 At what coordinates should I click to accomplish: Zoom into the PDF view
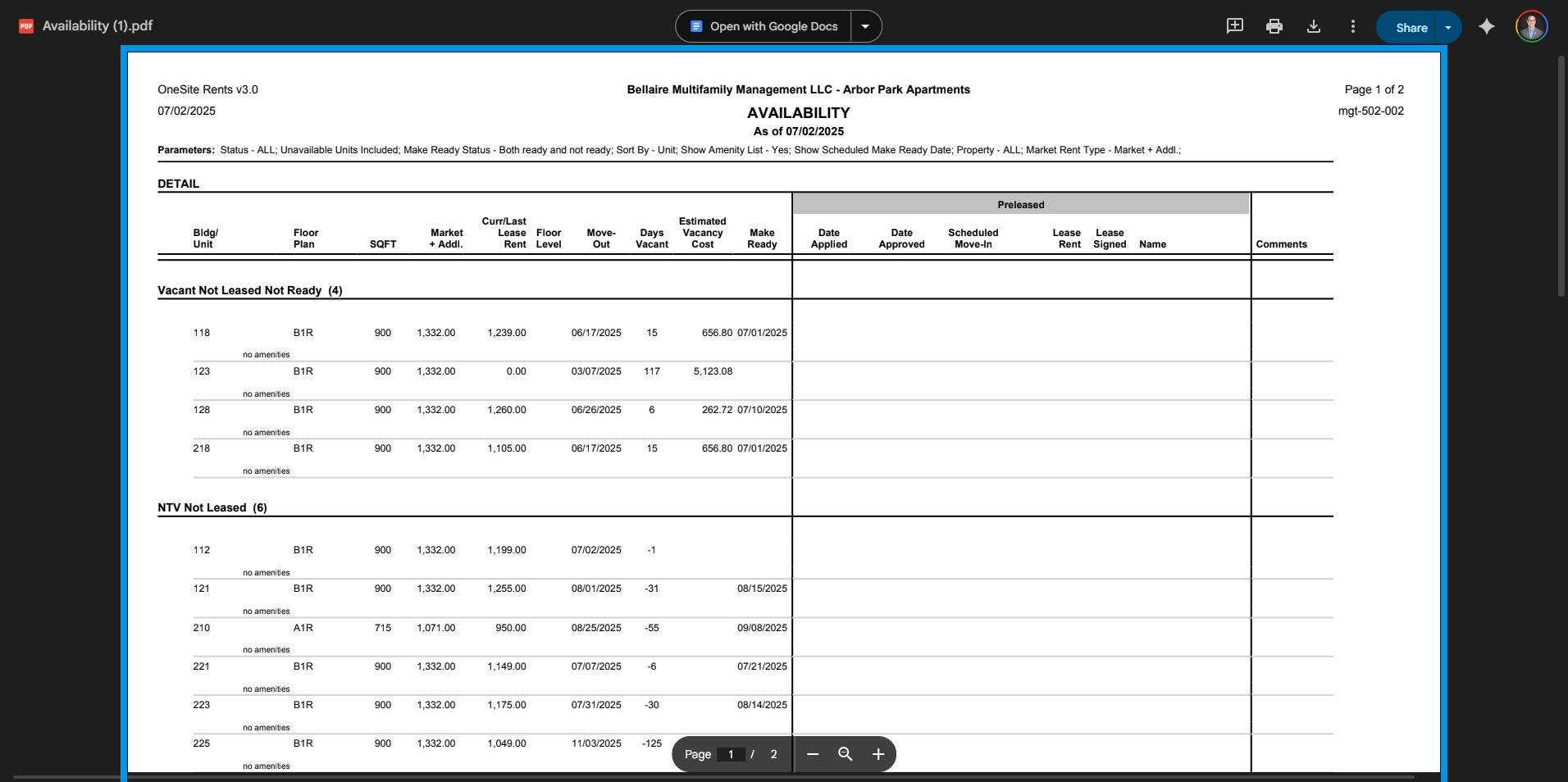click(877, 754)
